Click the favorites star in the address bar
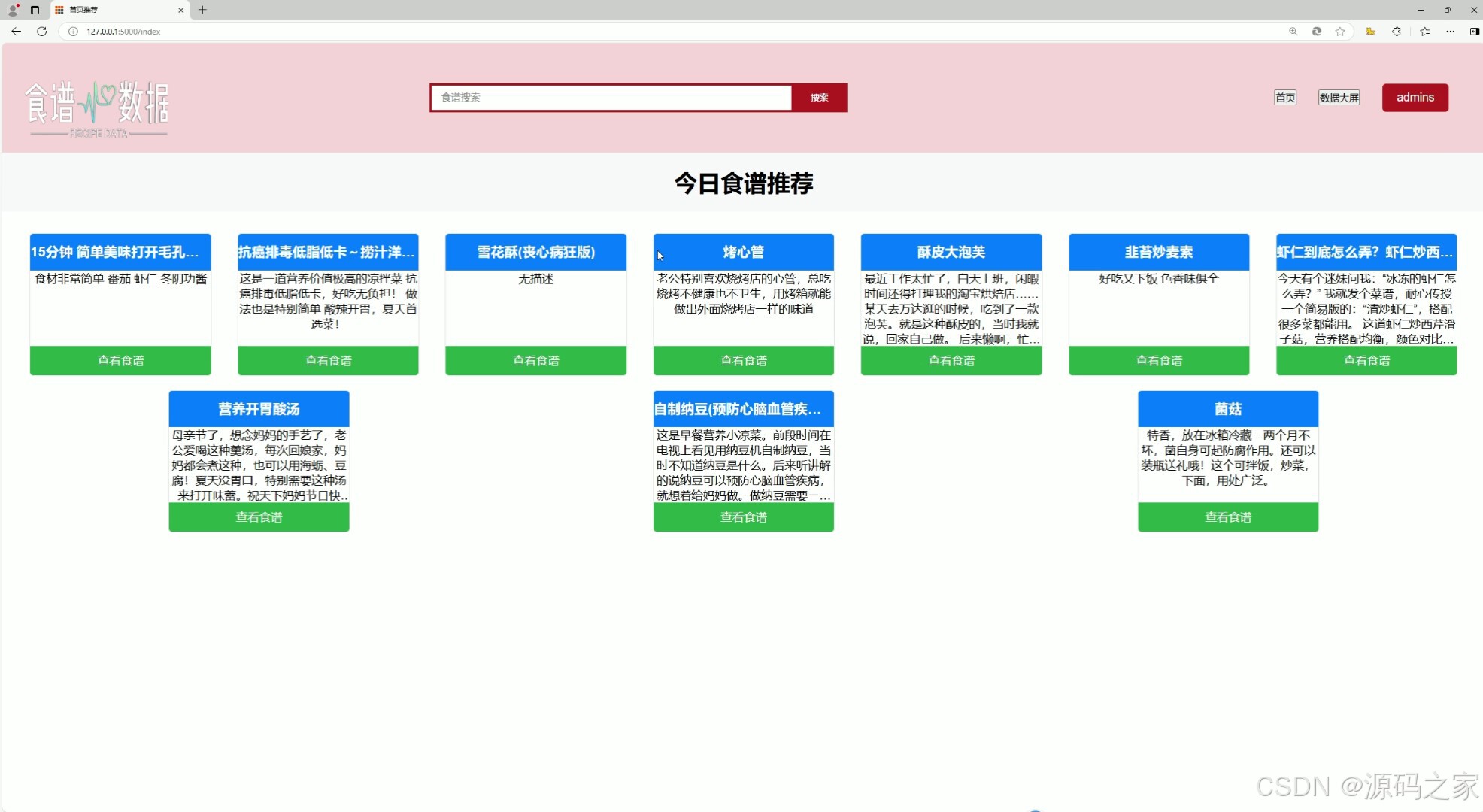The width and height of the screenshot is (1483, 812). coord(1341,32)
